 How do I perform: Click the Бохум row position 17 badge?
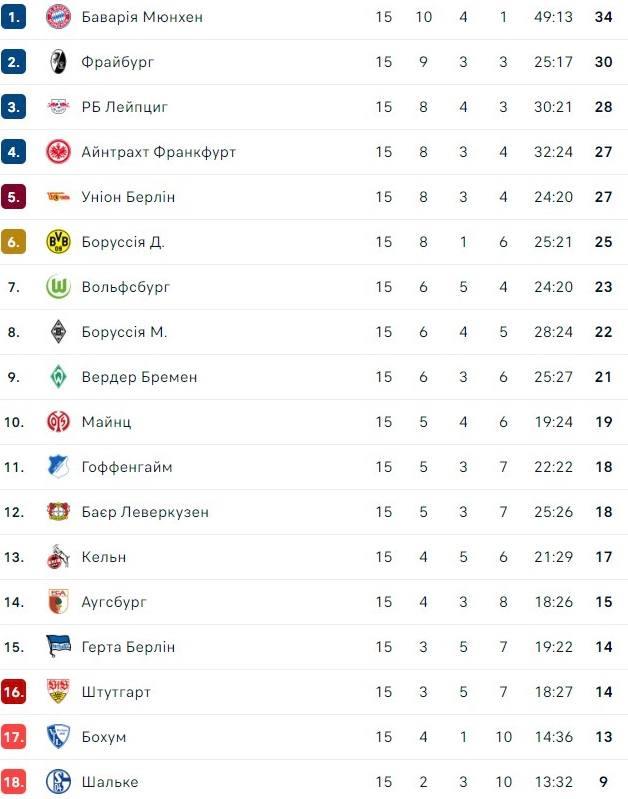tap(14, 737)
